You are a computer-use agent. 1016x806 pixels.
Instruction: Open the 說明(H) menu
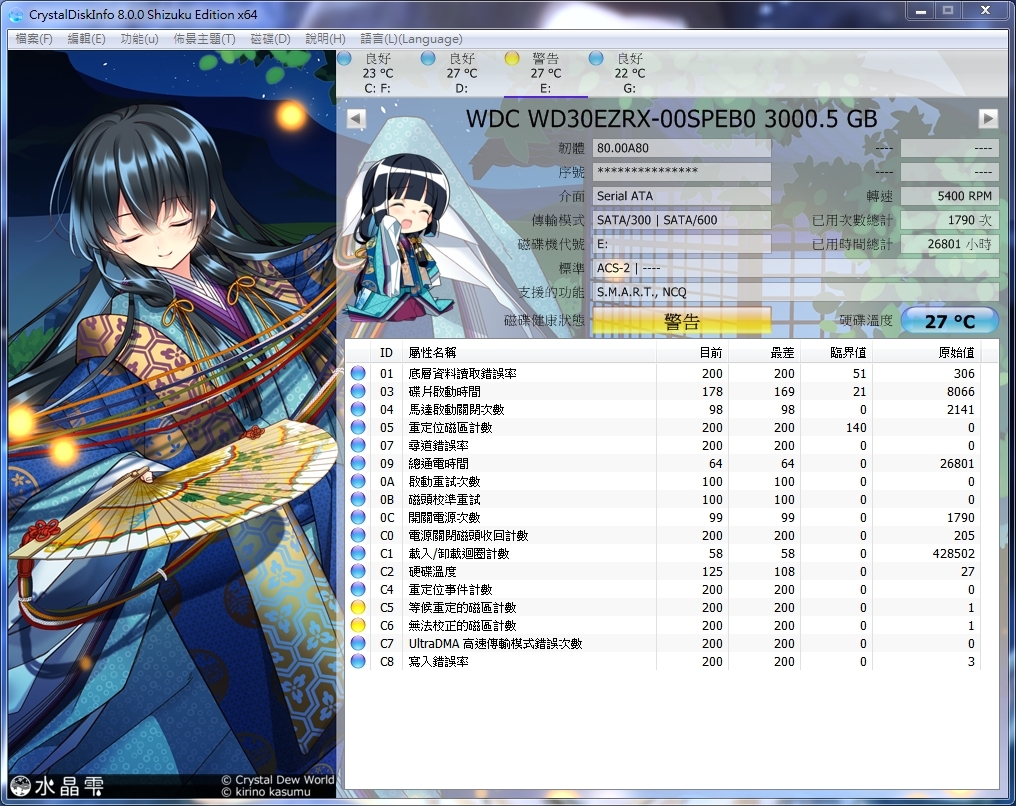tap(325, 39)
